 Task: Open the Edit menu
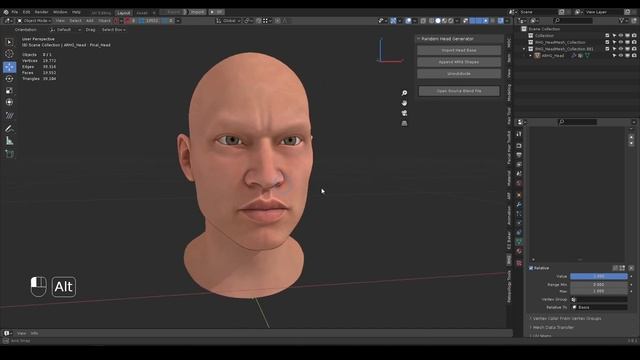pyautogui.click(x=27, y=12)
